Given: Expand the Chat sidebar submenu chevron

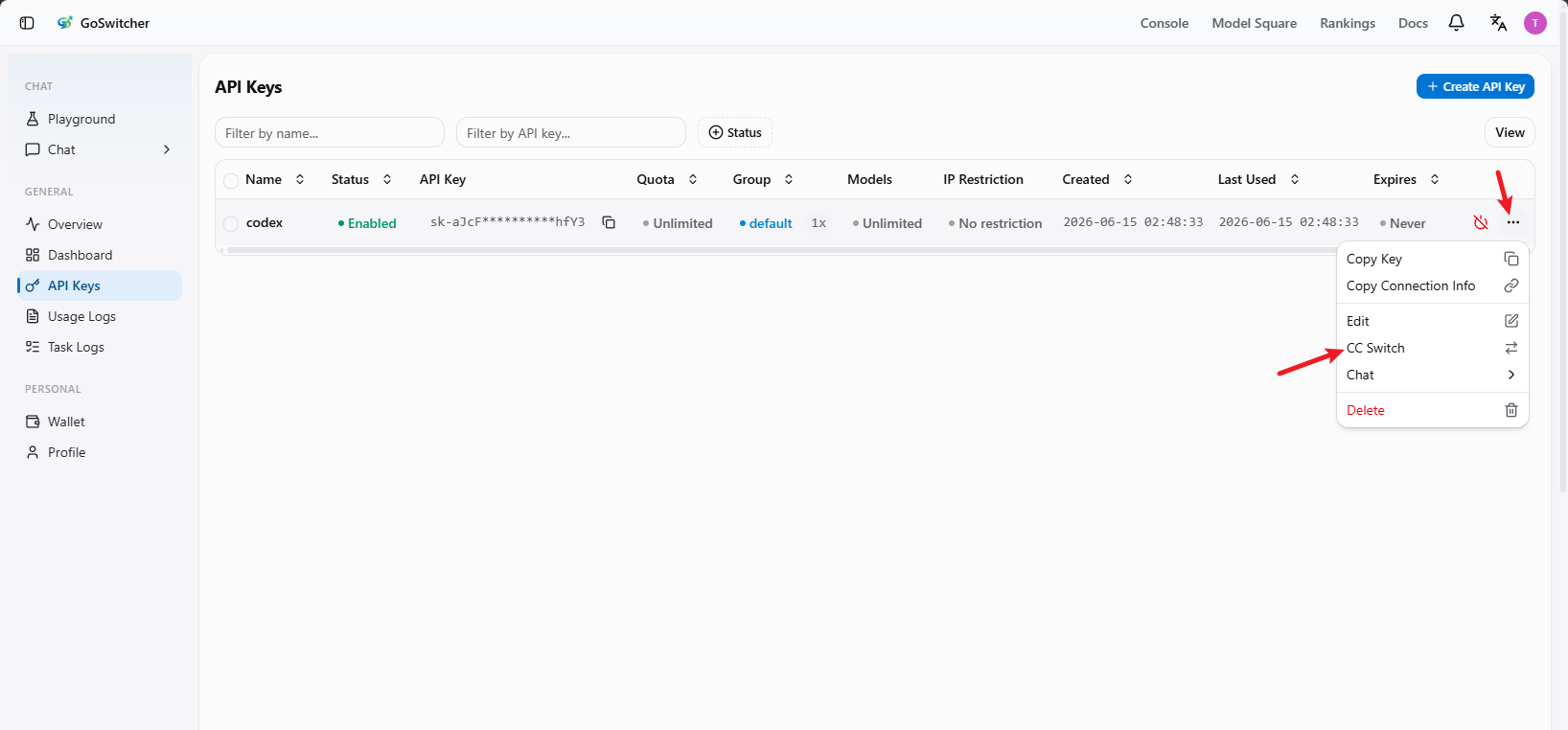Looking at the screenshot, I should coord(167,149).
